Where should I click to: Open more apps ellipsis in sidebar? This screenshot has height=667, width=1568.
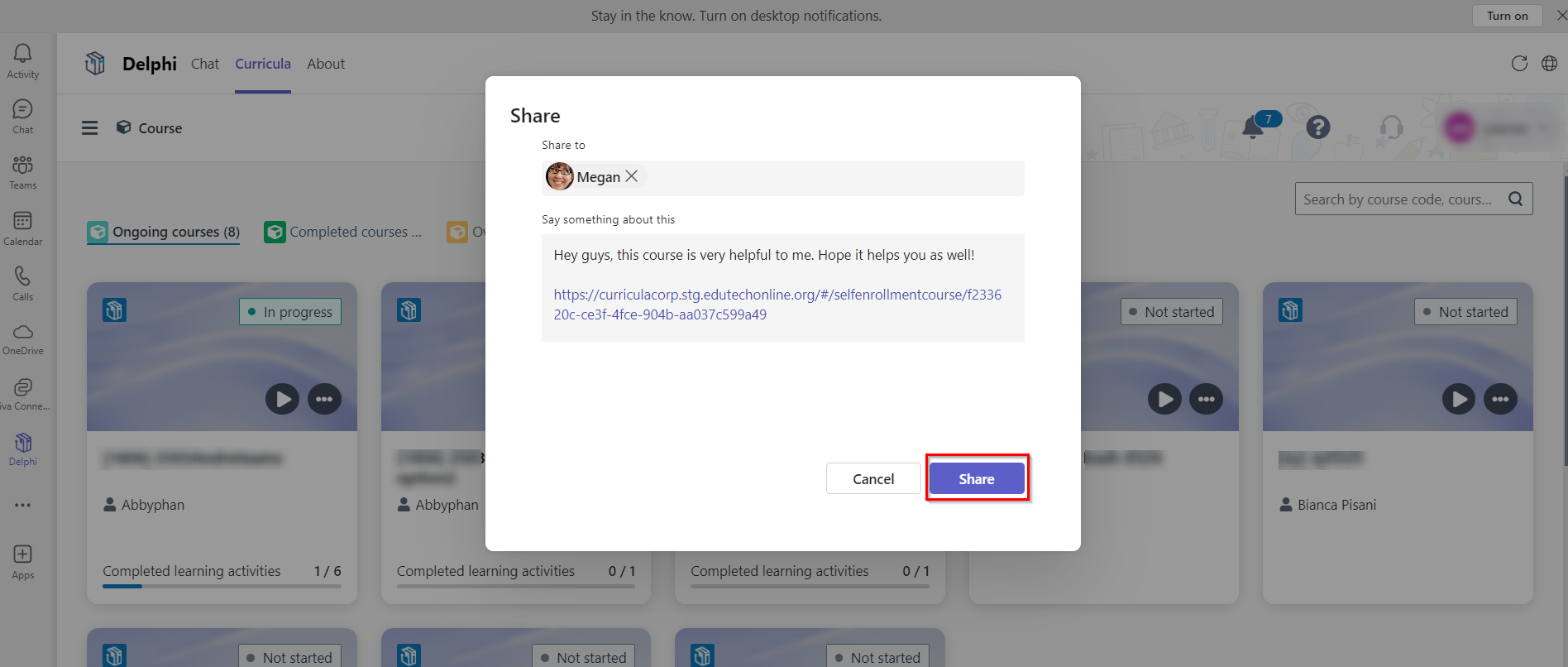coord(22,505)
